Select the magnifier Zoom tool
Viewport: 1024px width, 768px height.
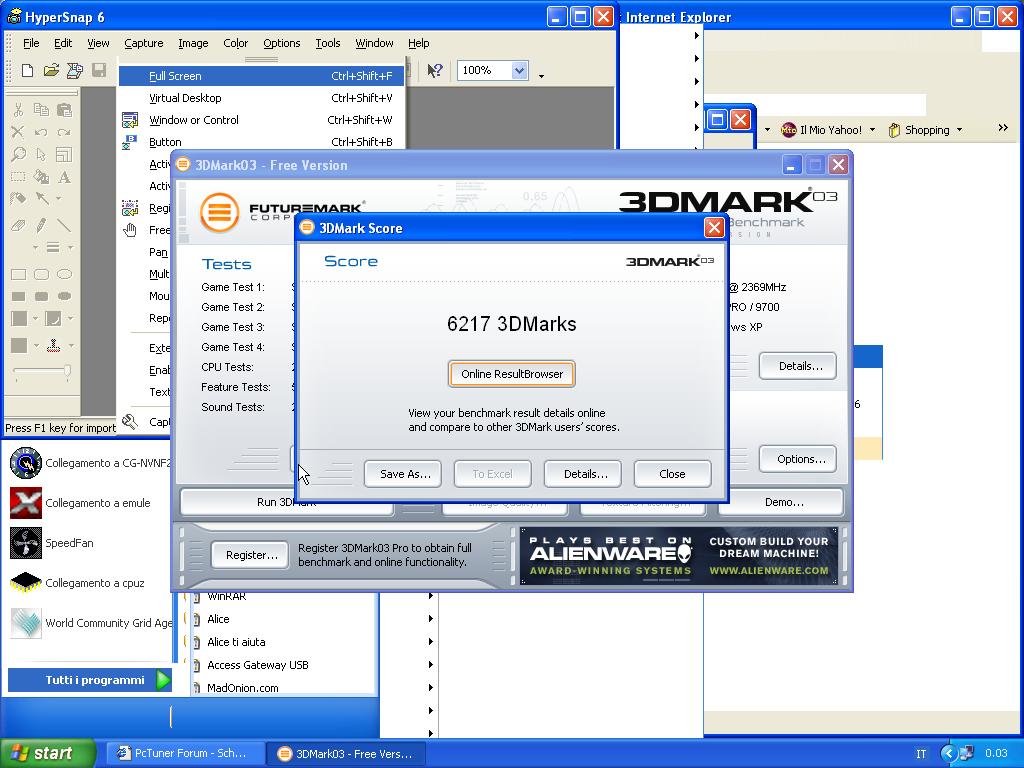(x=18, y=154)
